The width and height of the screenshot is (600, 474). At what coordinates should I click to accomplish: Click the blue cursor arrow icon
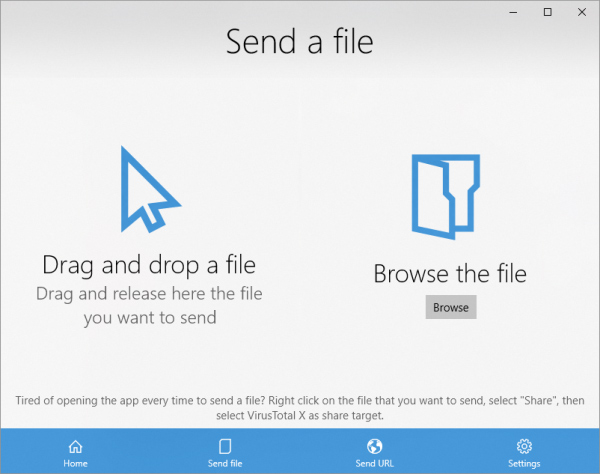(150, 189)
